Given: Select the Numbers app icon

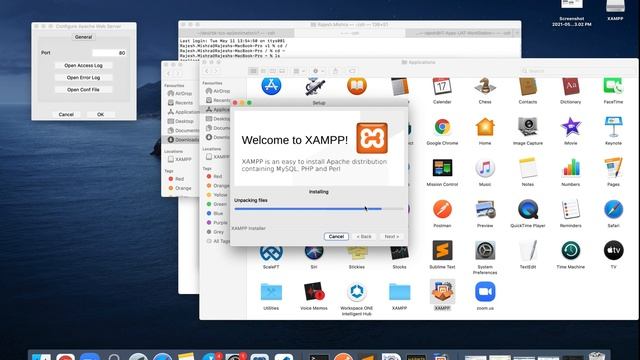Looking at the screenshot, I should [x=571, y=168].
